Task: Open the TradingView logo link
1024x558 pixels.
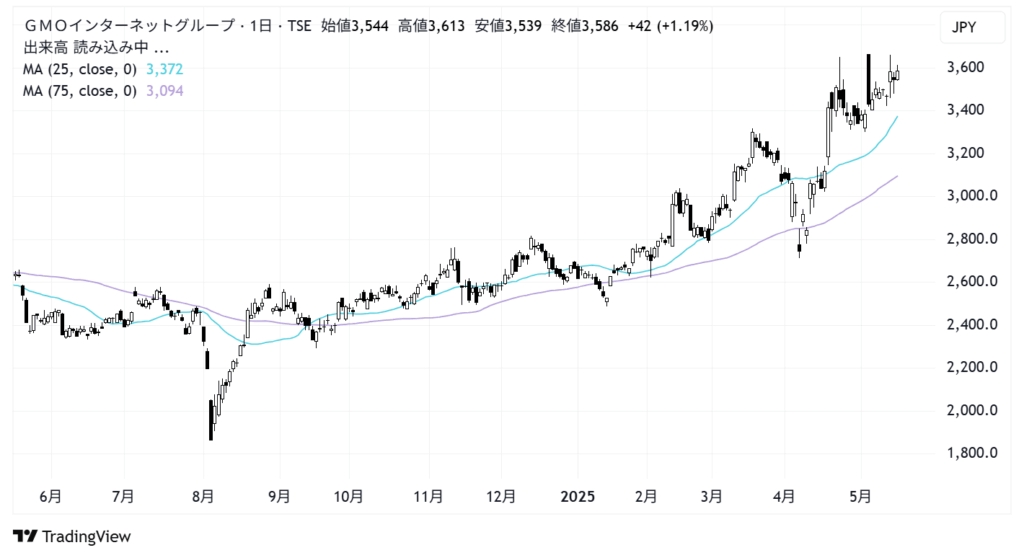Action: pyautogui.click(x=72, y=536)
